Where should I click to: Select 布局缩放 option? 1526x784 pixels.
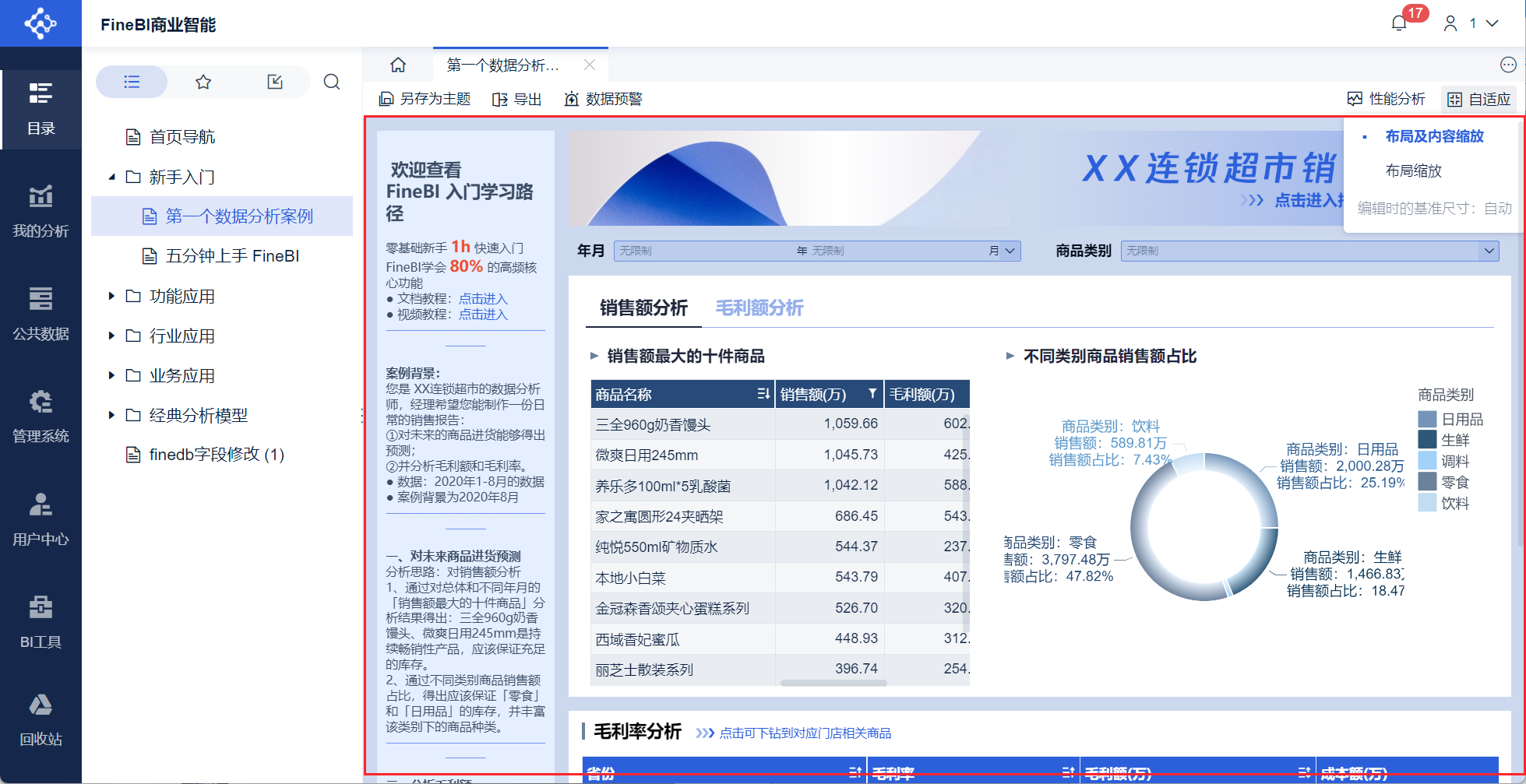pos(1413,171)
